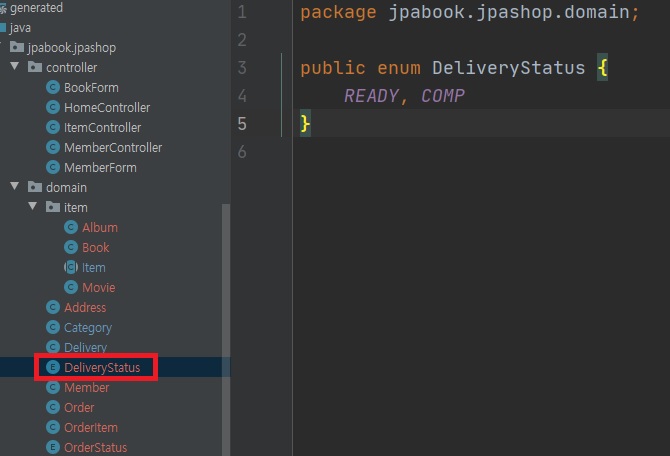Screen dimensions: 670x456
Task: Click the Member class icon
Action: point(53,387)
